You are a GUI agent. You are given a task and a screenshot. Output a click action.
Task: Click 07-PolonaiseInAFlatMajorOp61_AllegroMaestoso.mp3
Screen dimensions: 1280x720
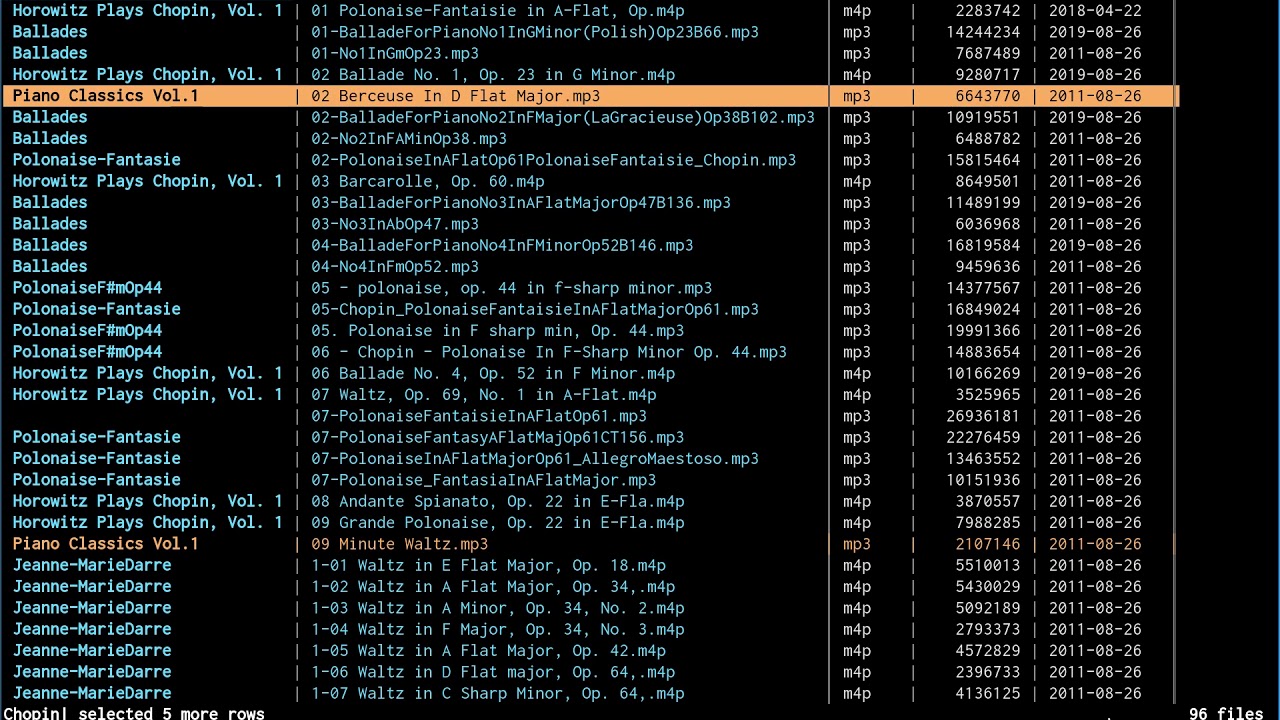[535, 459]
